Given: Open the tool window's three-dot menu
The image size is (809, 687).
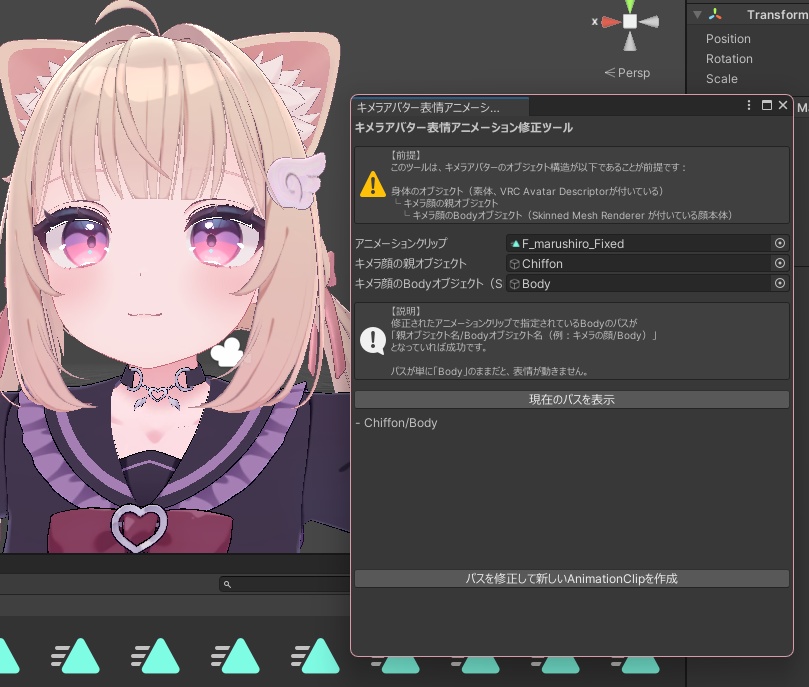Looking at the screenshot, I should tap(749, 105).
